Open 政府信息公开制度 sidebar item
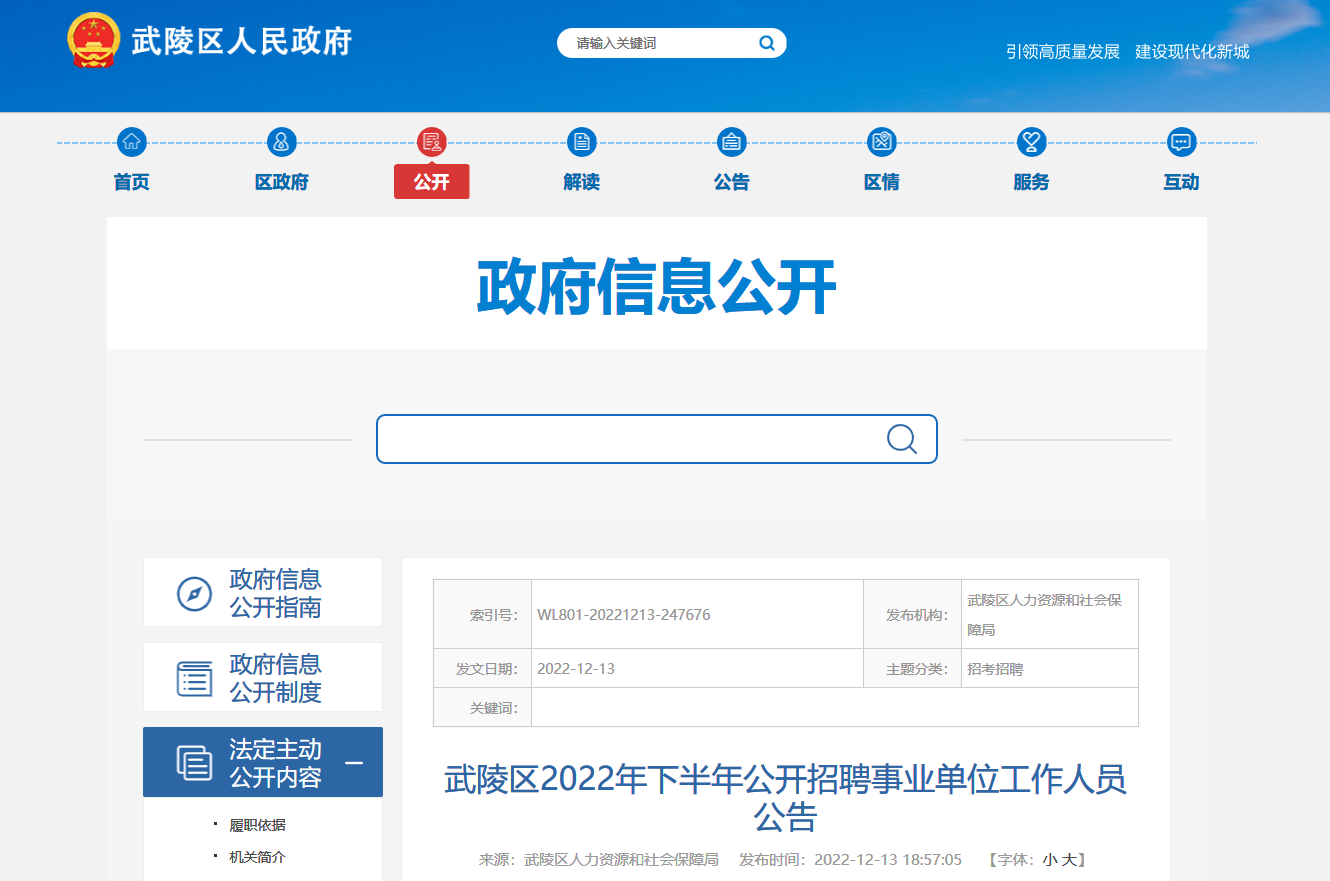This screenshot has width=1330, height=881. click(x=263, y=678)
